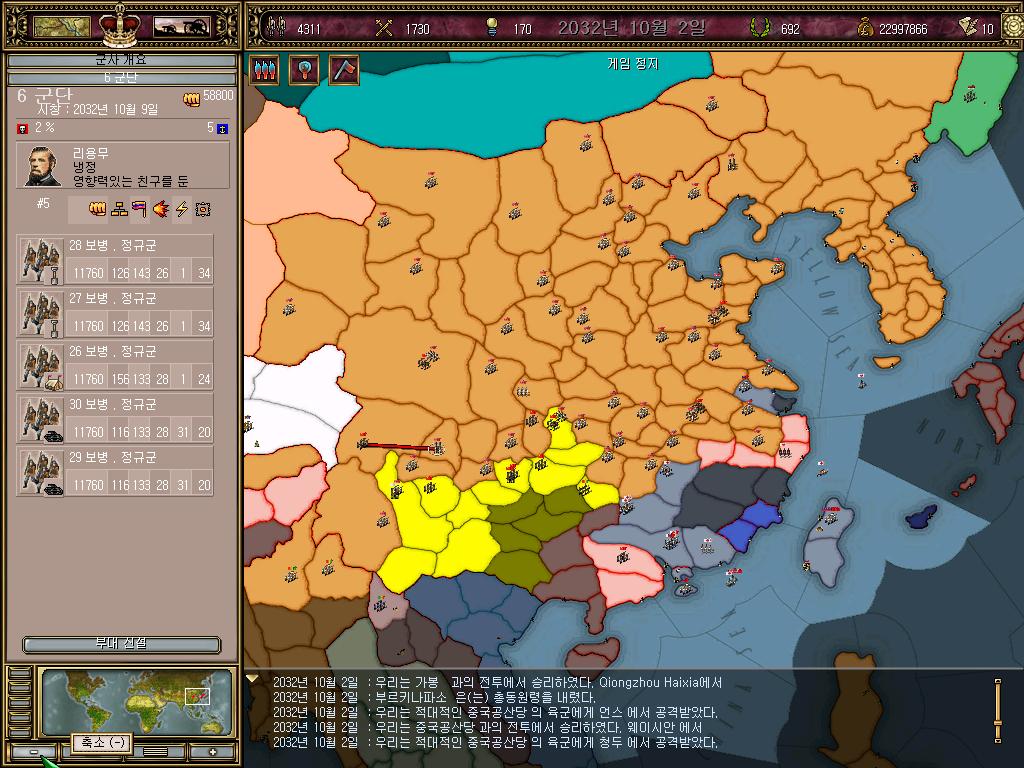Open the menu button with horizontal lines
The width and height of the screenshot is (1024, 768).
pos(155,752)
